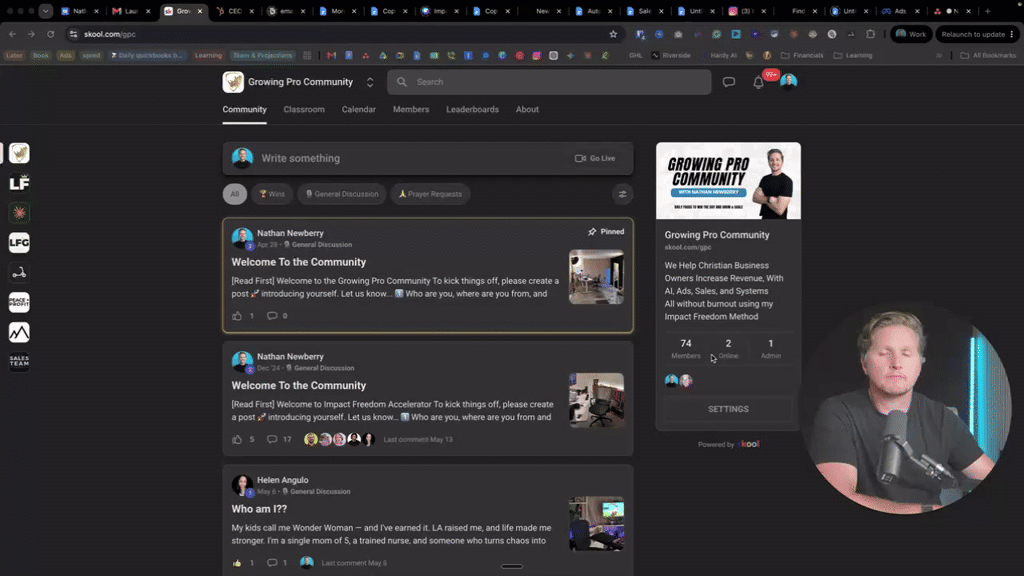Viewport: 1024px width, 576px height.
Task: Open Helen Angulo's profile name
Action: coord(283,480)
